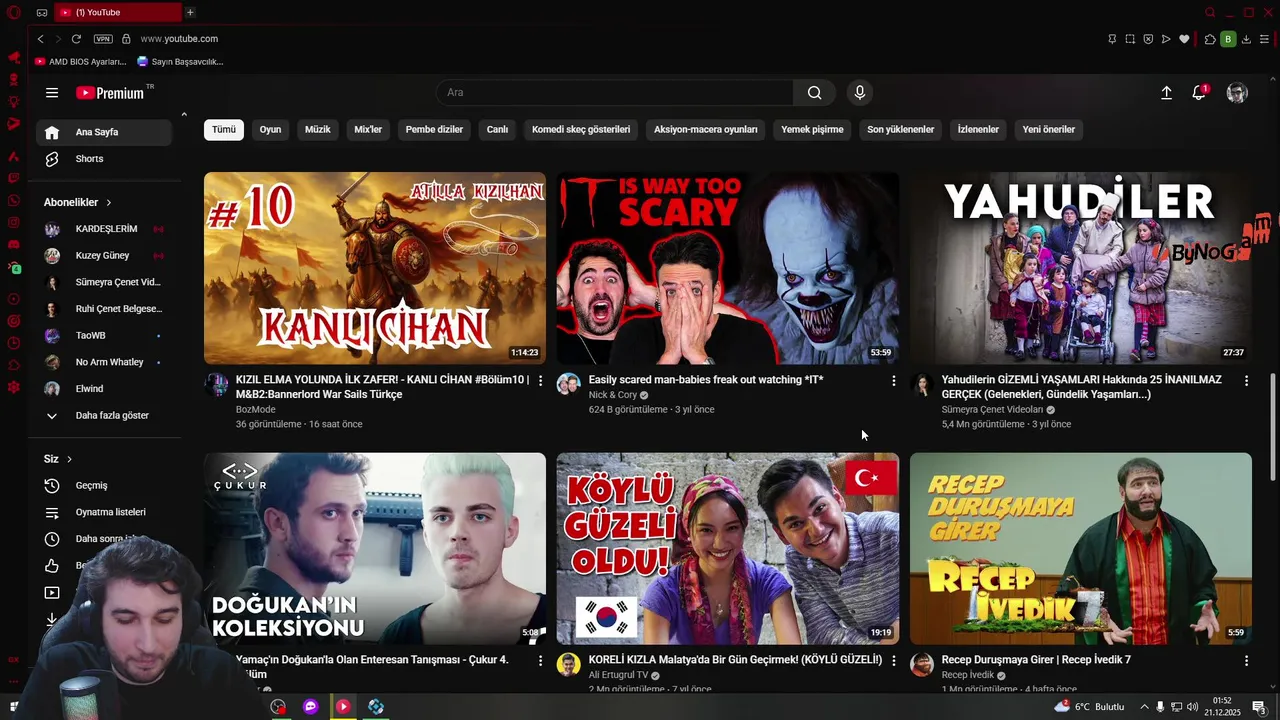Open the TaoWB subscription channel
Screen dimensions: 1280x720
104,336
